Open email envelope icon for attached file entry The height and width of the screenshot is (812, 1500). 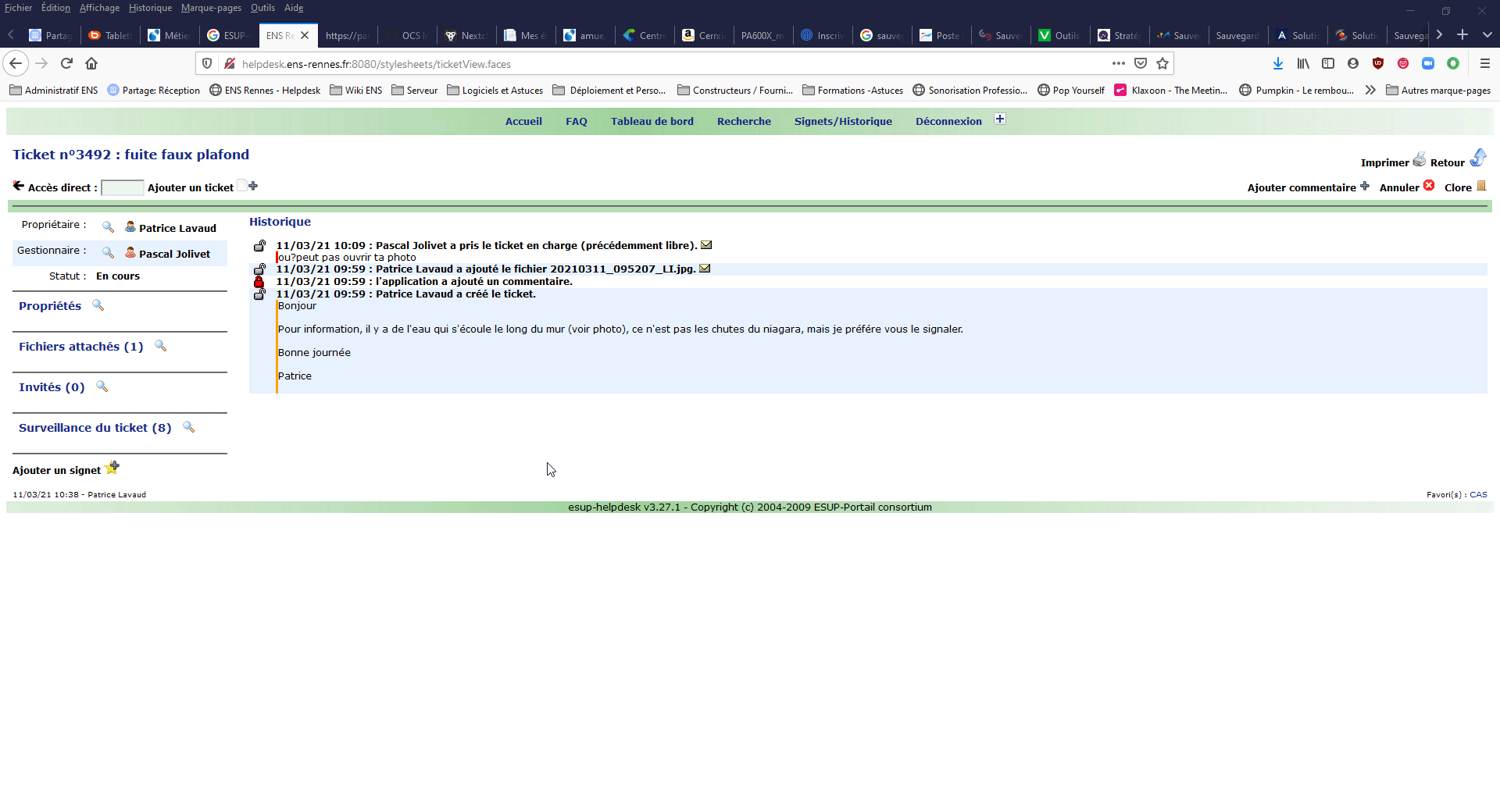pyautogui.click(x=705, y=269)
